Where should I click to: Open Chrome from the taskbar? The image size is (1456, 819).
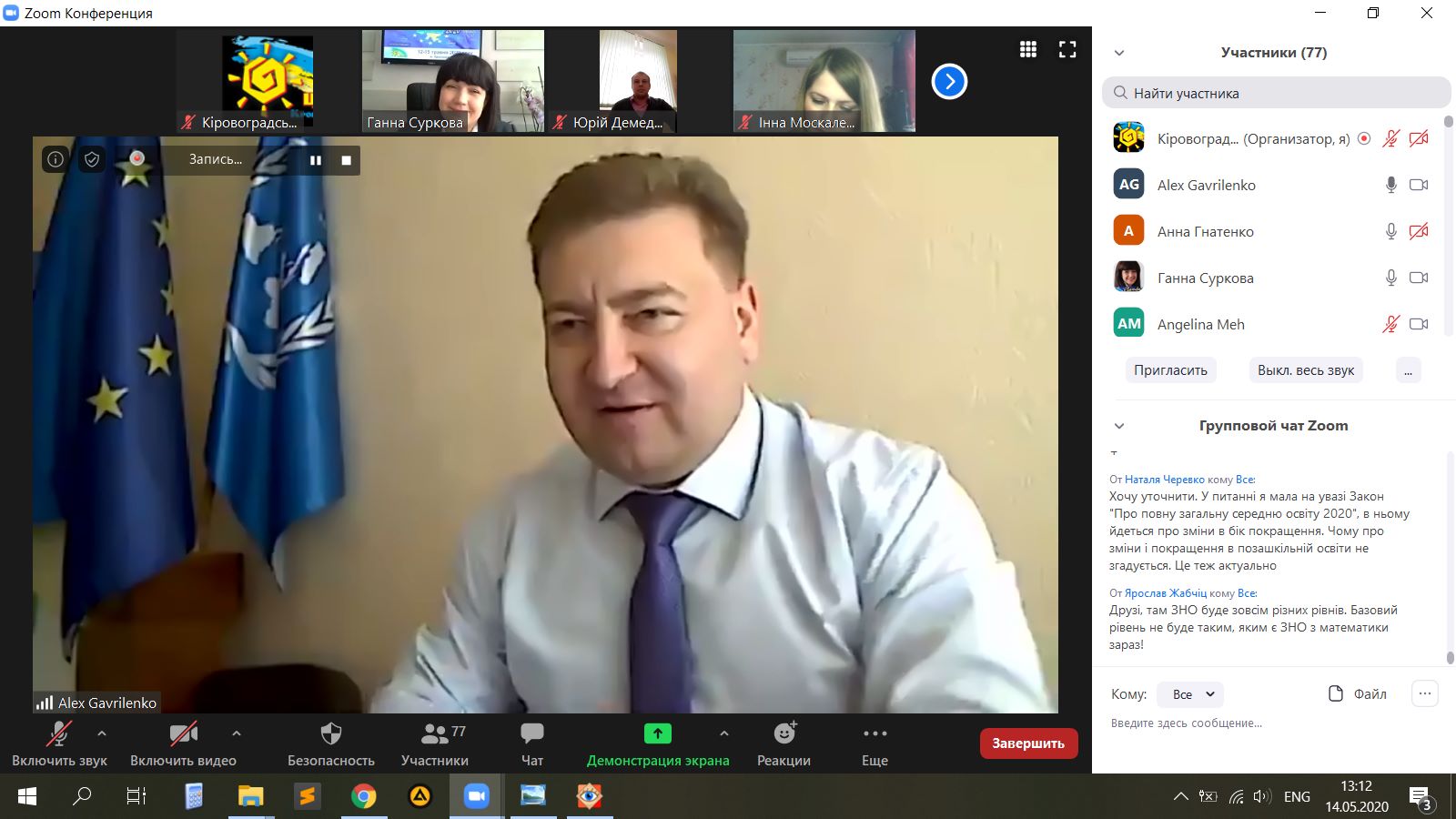click(363, 796)
